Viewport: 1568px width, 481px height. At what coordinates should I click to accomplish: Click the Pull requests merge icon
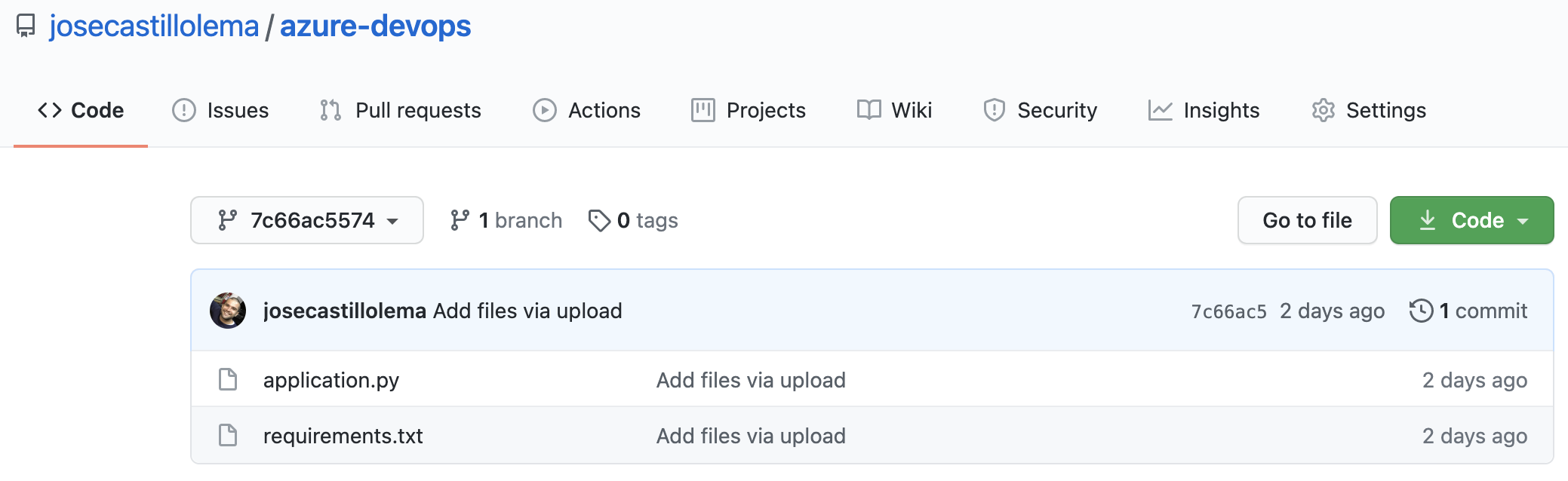click(x=331, y=110)
